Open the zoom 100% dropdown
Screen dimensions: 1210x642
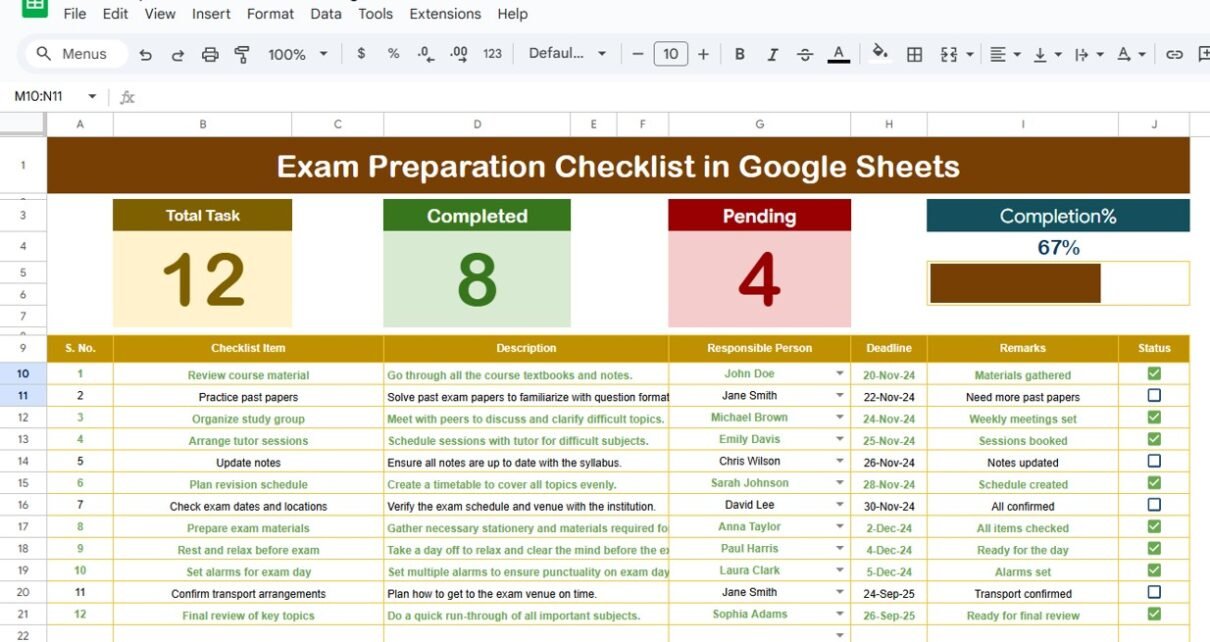[298, 54]
